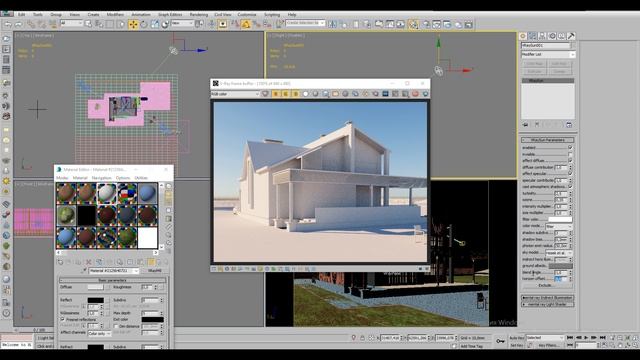Open the Help menu
The width and height of the screenshot is (640, 360).
coord(292,14)
